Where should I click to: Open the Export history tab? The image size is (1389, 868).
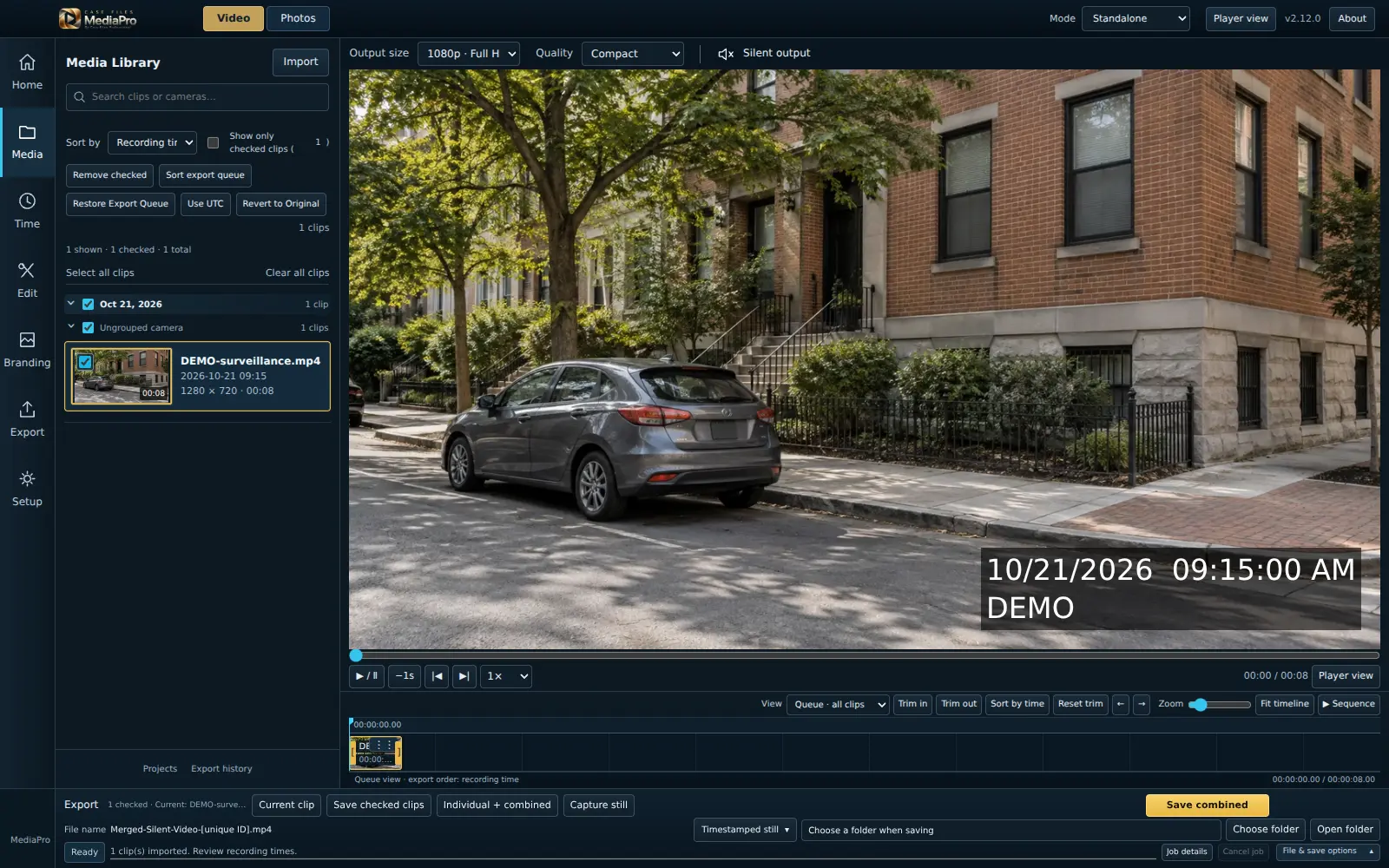pos(221,769)
